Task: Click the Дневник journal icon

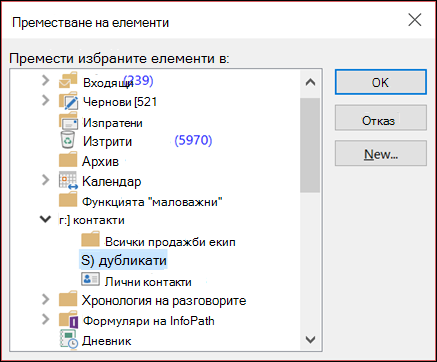Action: tap(69, 339)
